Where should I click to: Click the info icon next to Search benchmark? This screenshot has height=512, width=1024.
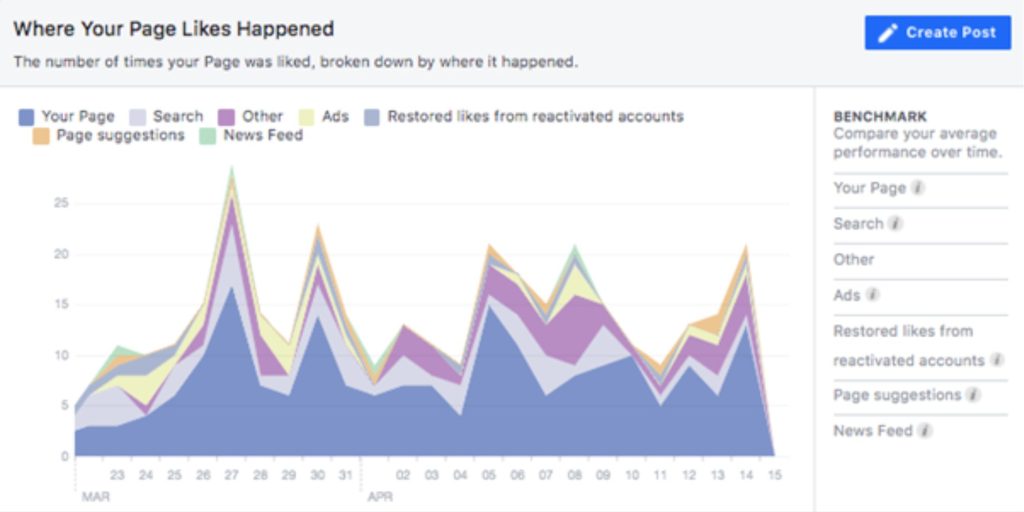tap(895, 224)
